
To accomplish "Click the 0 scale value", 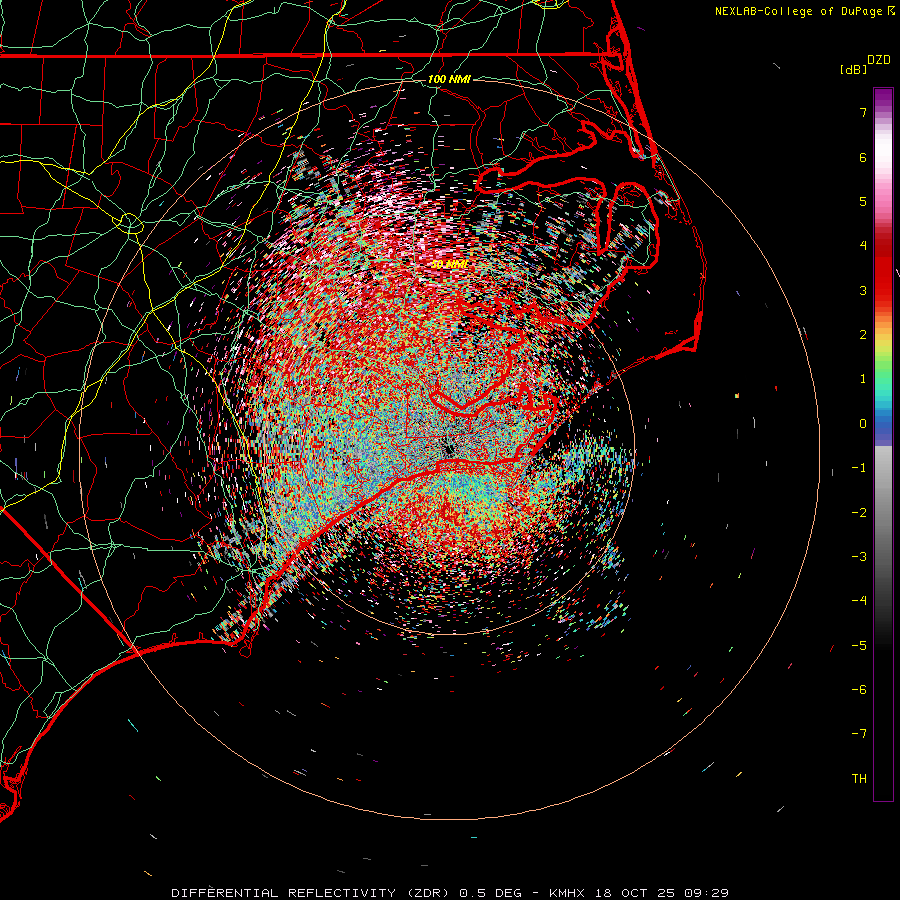I will click(x=863, y=424).
